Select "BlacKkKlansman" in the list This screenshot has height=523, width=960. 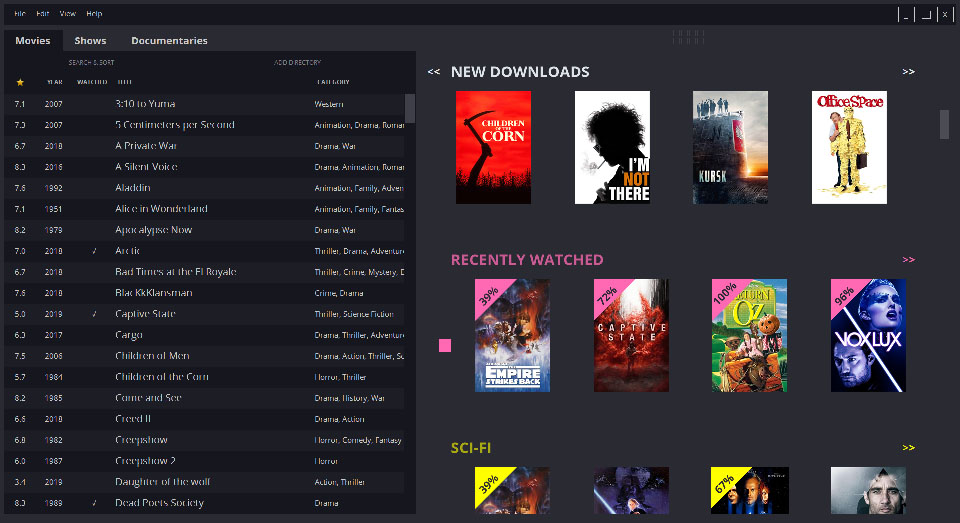pyautogui.click(x=204, y=293)
